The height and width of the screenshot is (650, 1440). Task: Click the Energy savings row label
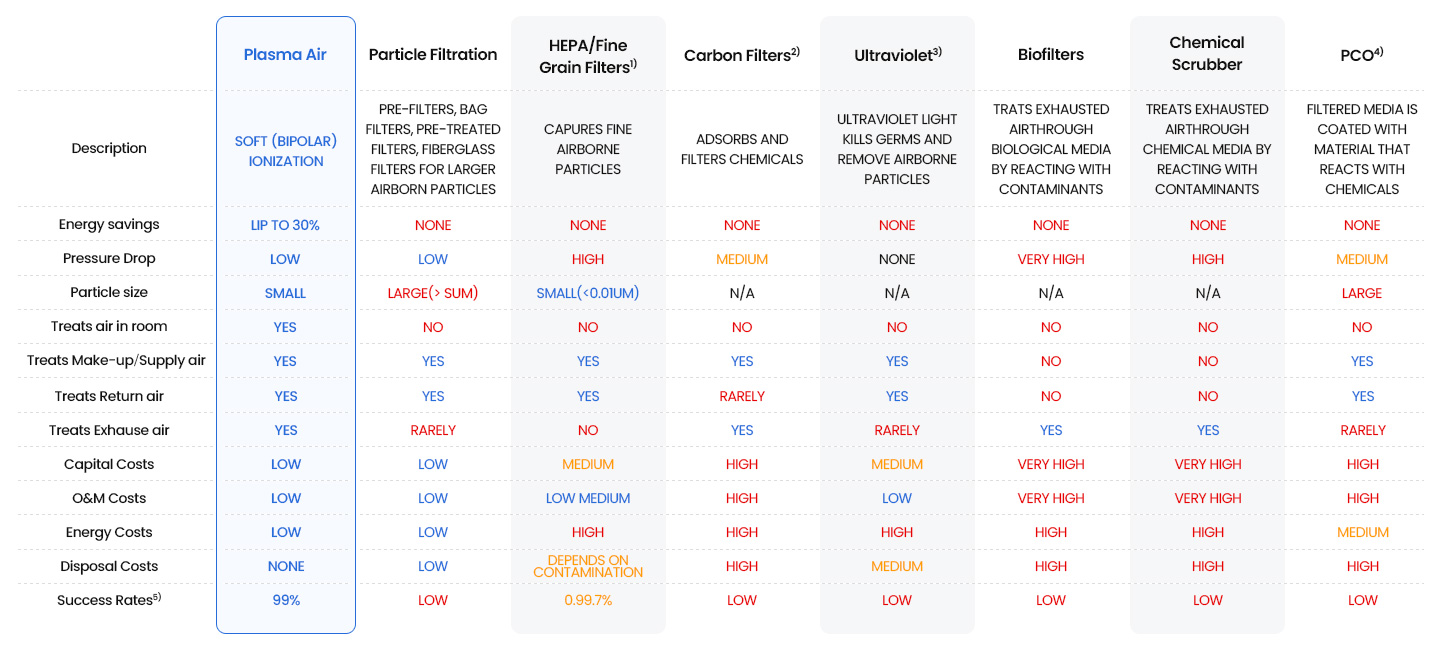[x=109, y=224]
